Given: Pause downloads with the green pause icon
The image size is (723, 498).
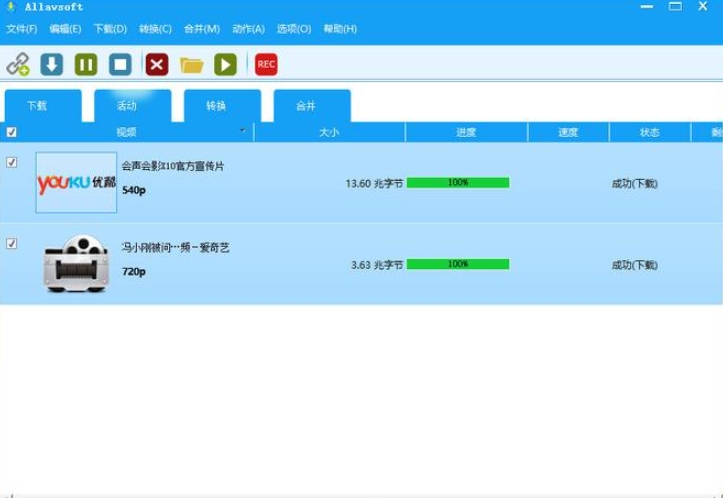Looking at the screenshot, I should [86, 64].
